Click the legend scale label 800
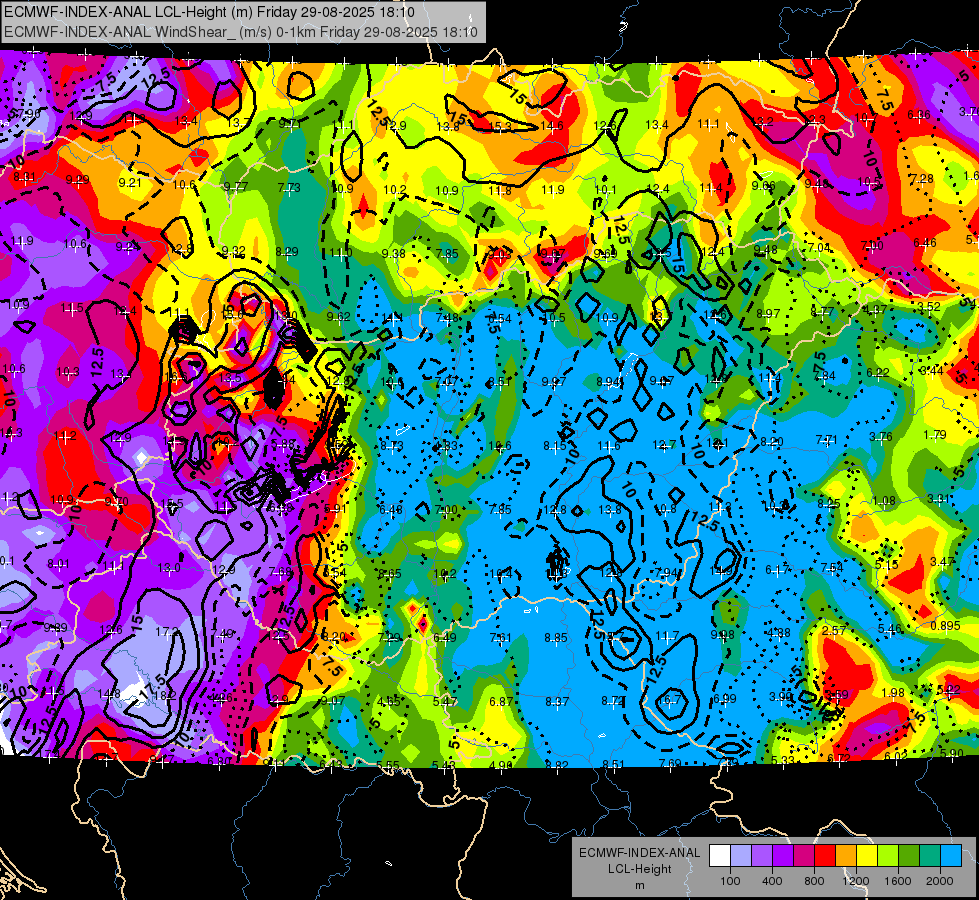979x900 pixels. coord(814,881)
